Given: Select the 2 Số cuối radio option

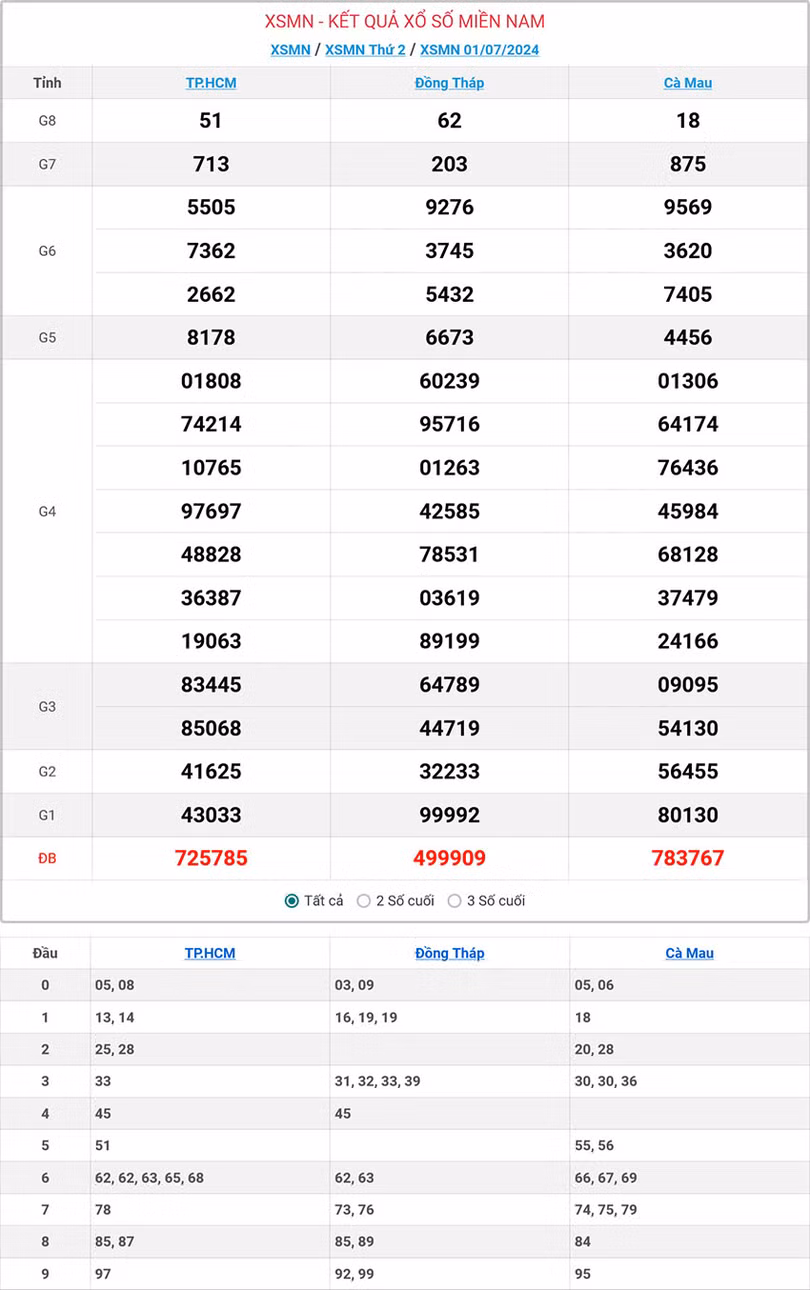Looking at the screenshot, I should click(364, 901).
